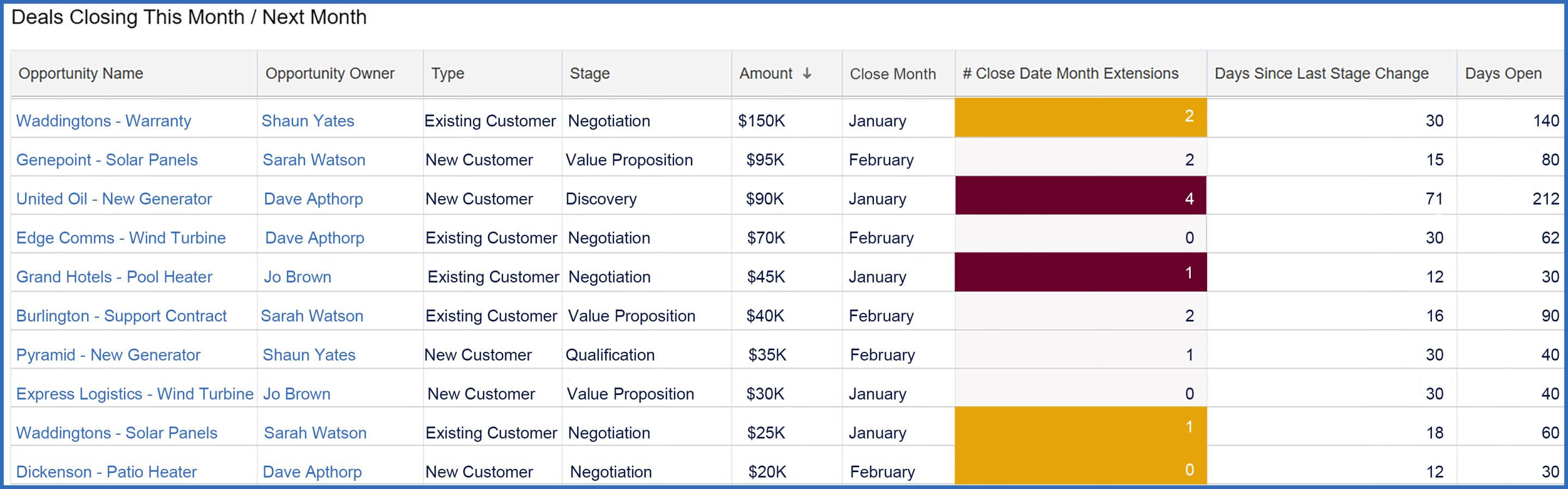Open the Waddingtons - Warranty opportunity
The height and width of the screenshot is (489, 1568).
(103, 121)
